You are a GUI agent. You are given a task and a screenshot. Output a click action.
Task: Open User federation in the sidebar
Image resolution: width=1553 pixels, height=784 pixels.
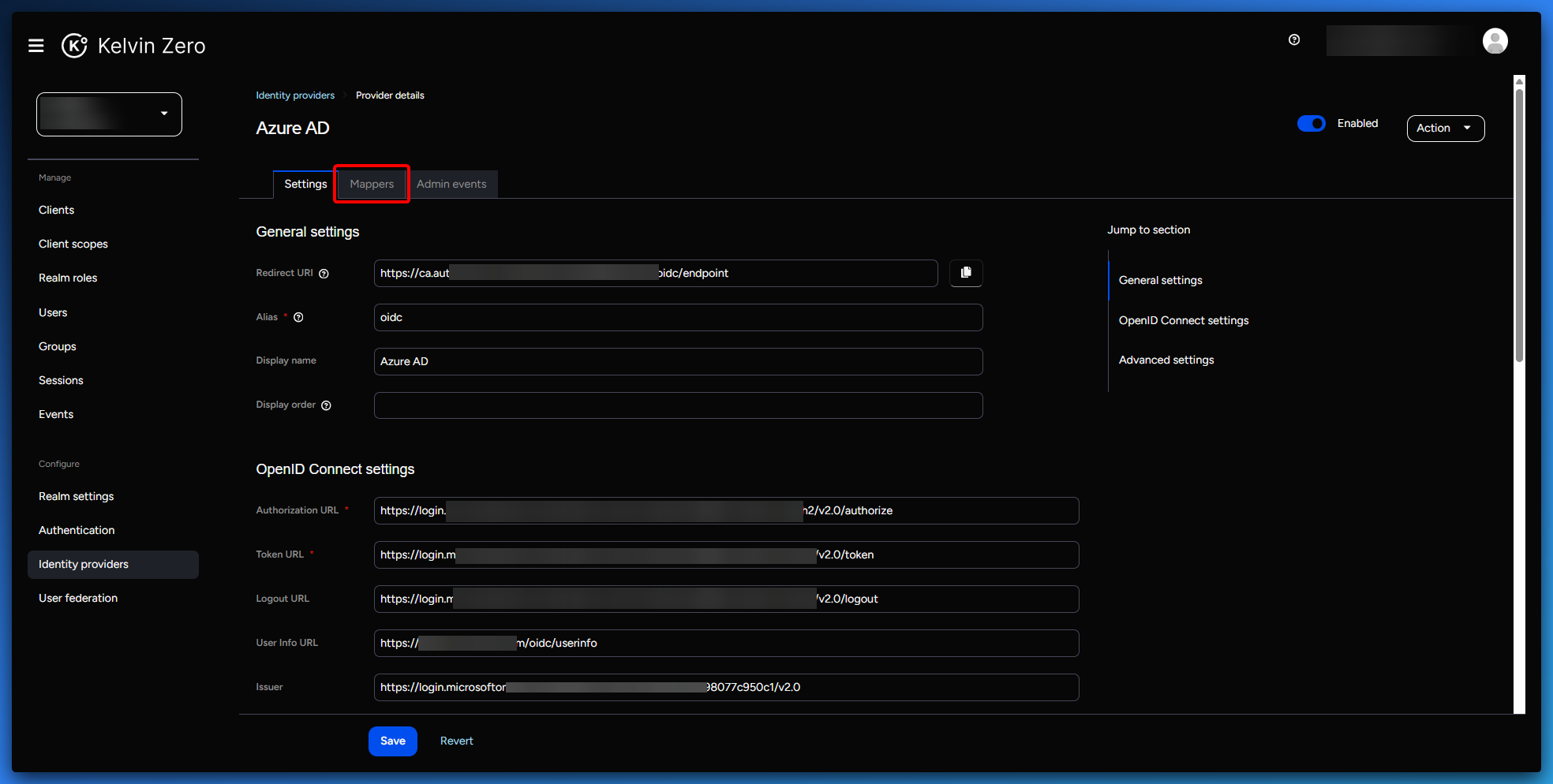pyautogui.click(x=78, y=598)
